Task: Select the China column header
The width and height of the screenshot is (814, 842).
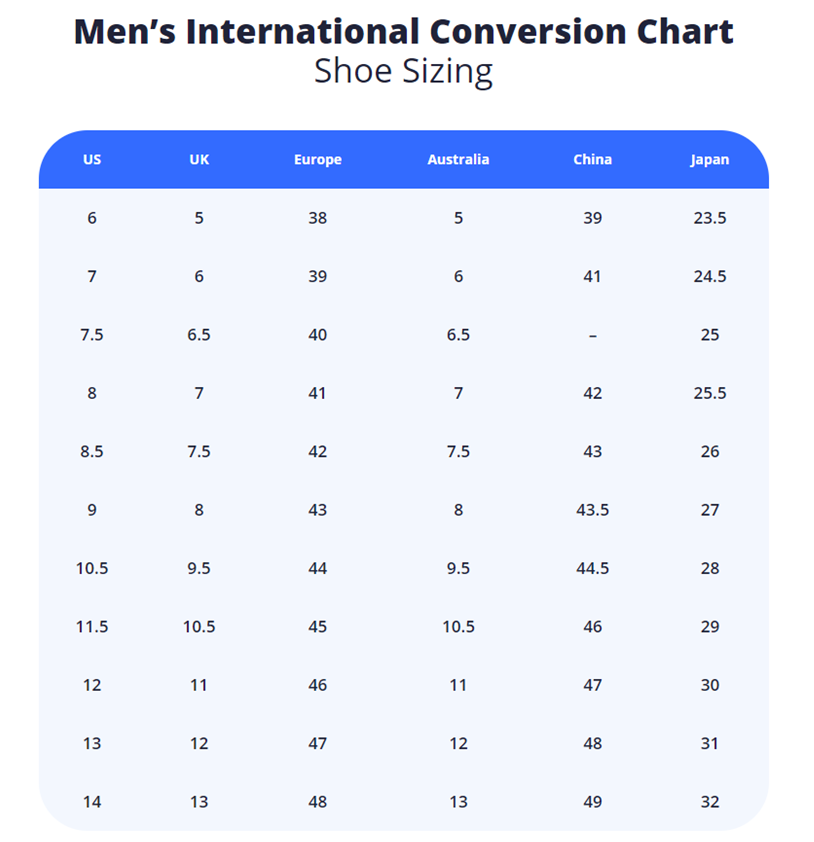Action: click(592, 159)
